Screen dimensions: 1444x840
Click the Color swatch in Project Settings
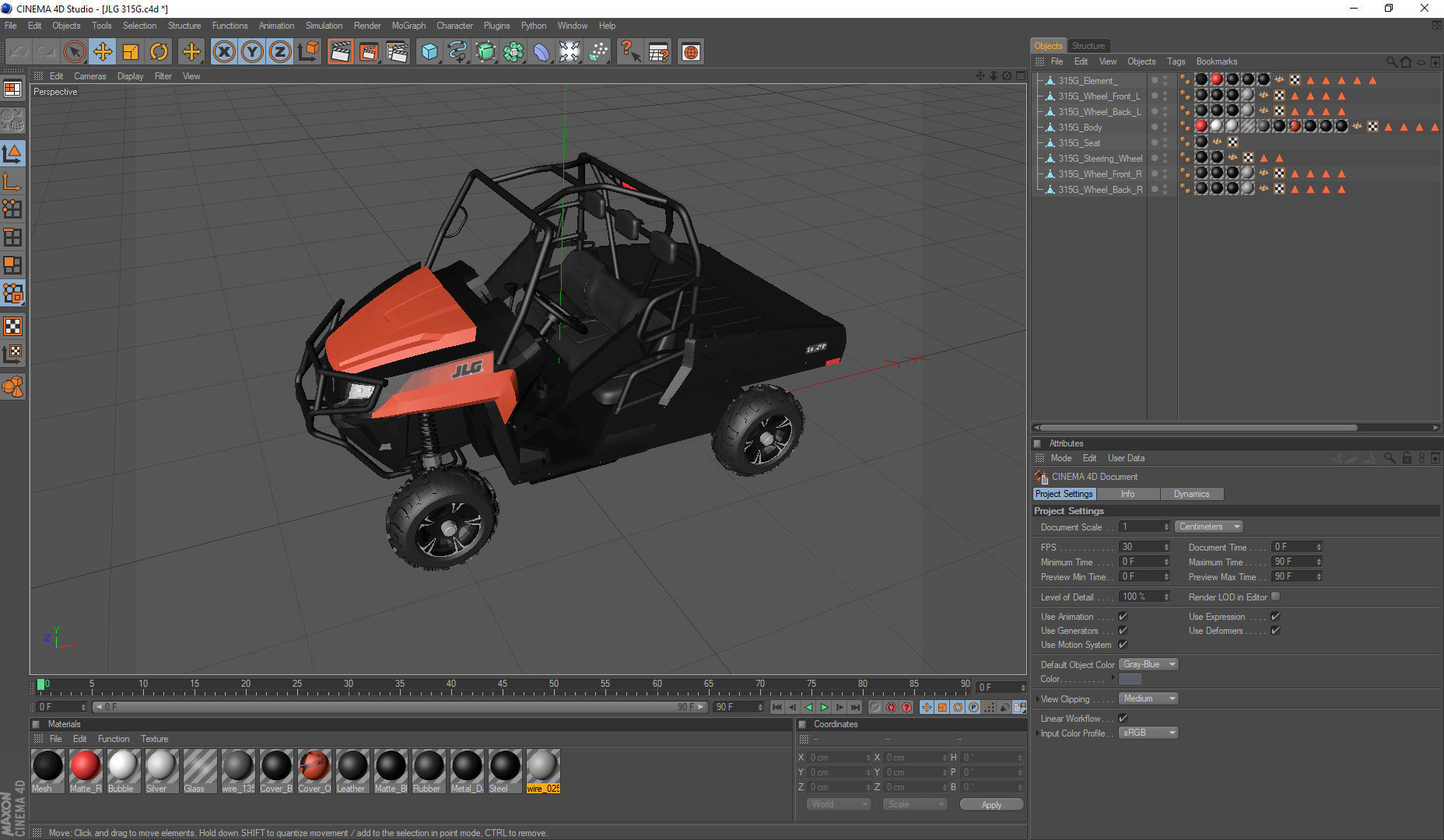click(x=1129, y=679)
